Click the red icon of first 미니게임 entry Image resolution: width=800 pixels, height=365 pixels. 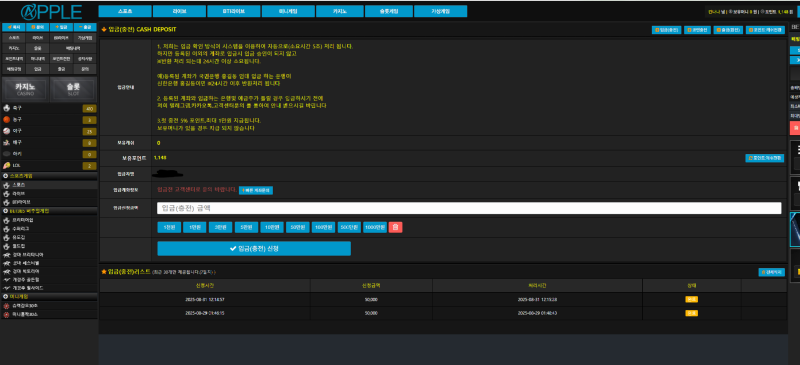click(6, 305)
